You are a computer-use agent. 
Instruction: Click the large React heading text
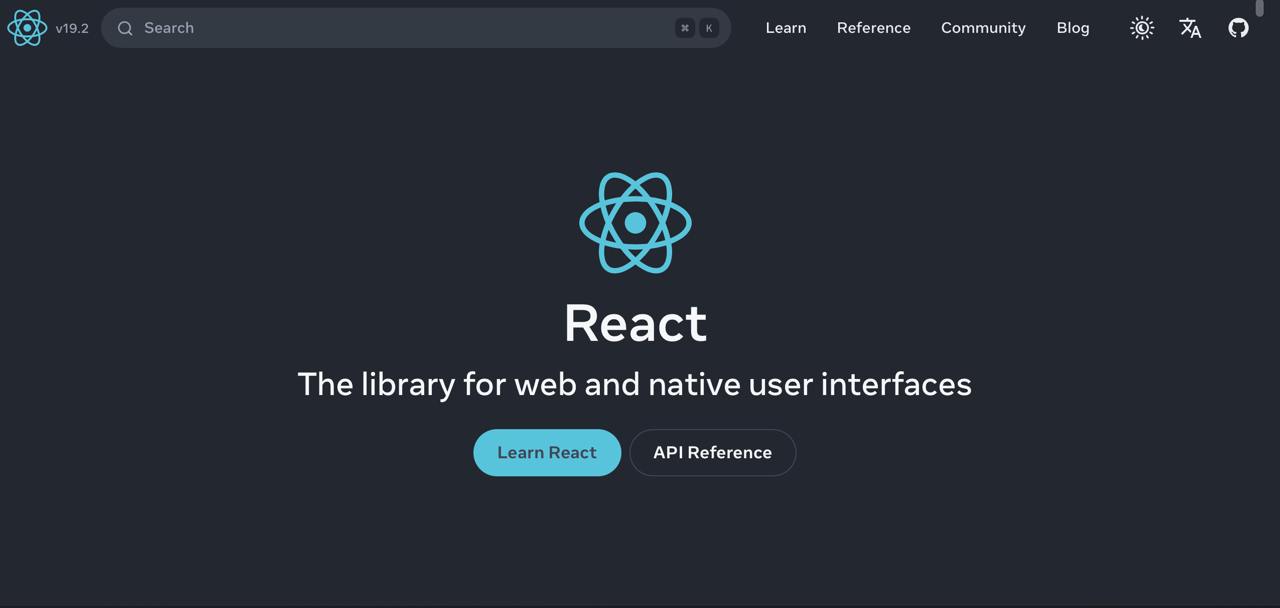point(636,323)
